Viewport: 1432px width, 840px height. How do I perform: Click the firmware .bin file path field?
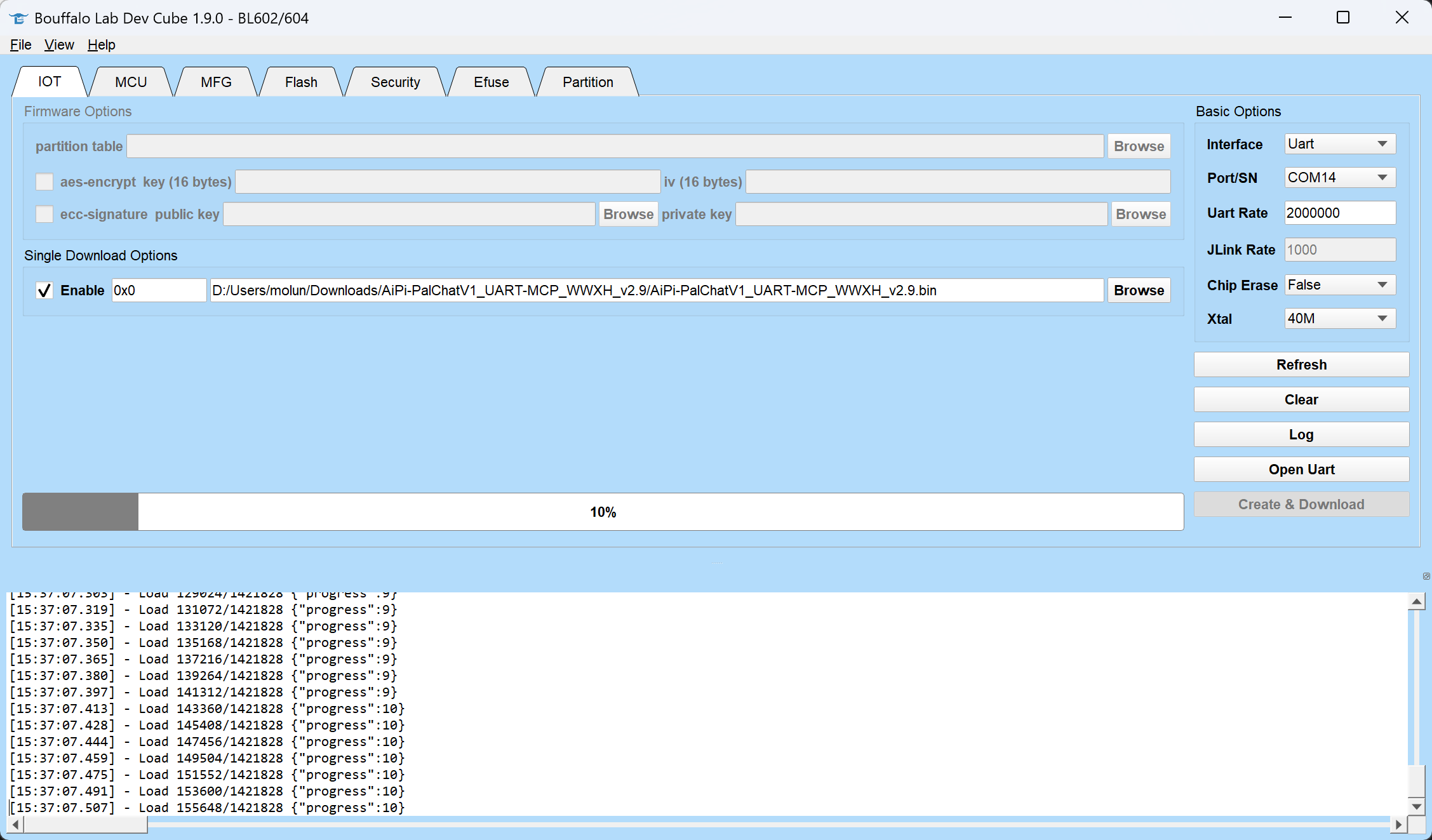coord(657,290)
